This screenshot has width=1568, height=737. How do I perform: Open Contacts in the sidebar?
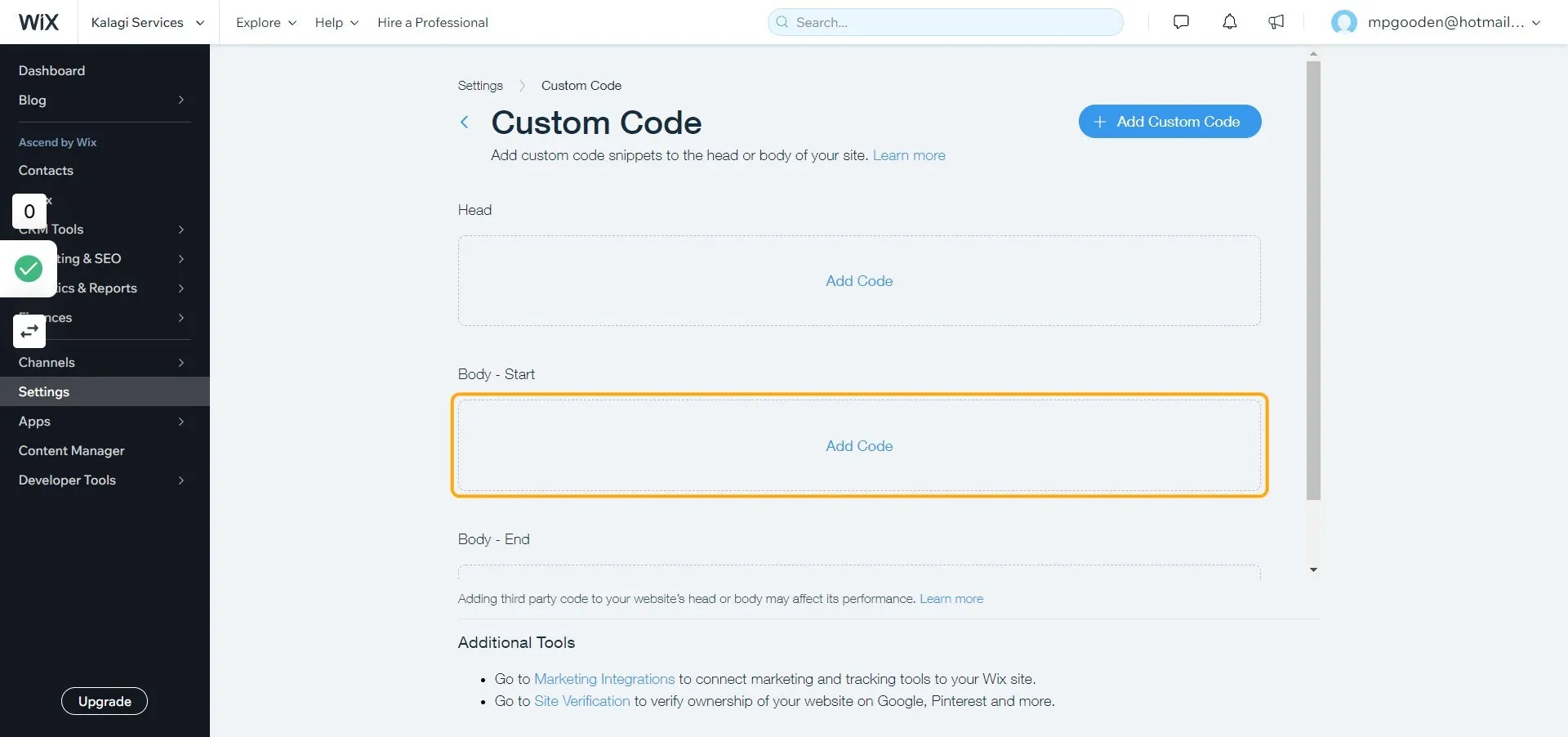[46, 170]
